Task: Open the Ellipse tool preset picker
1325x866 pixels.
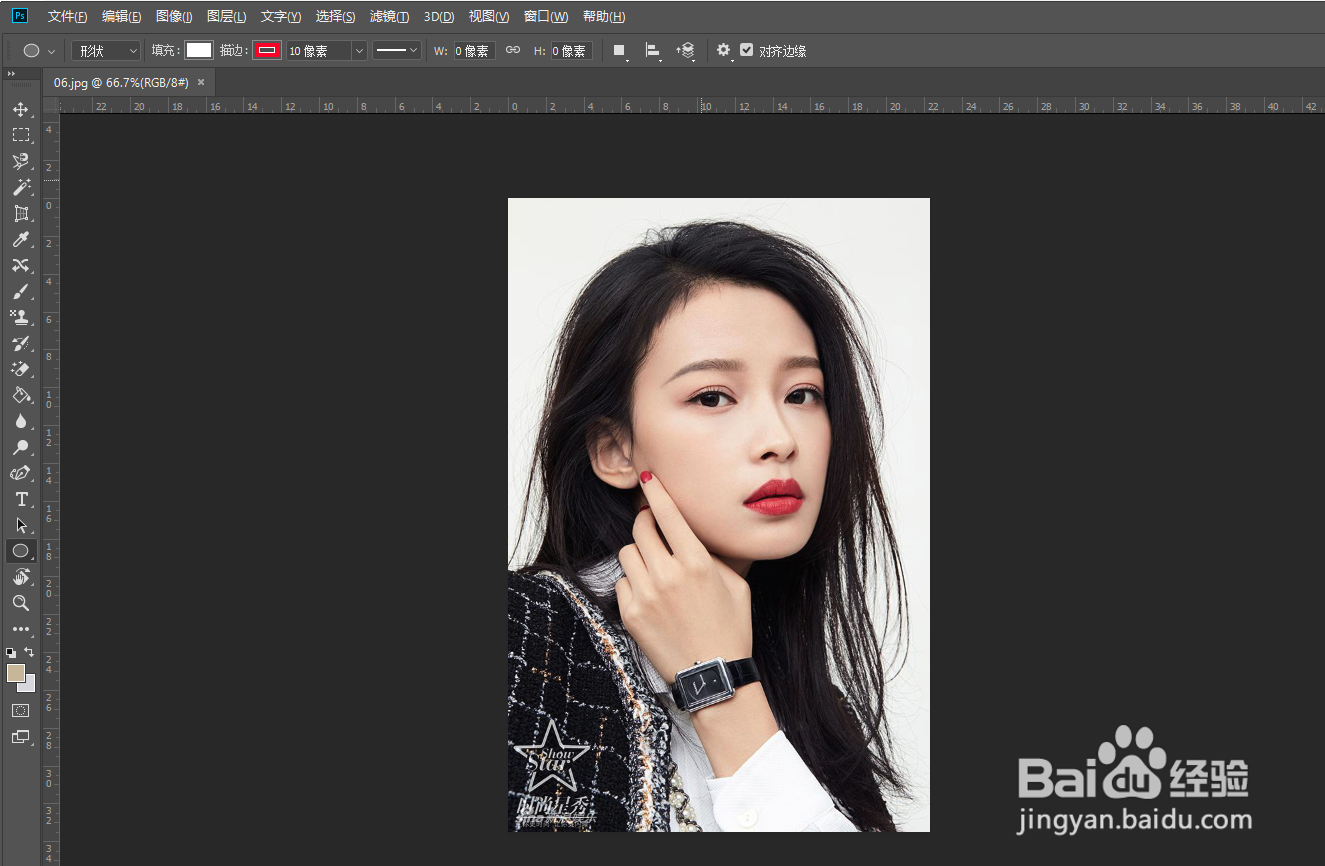Action: tap(39, 51)
